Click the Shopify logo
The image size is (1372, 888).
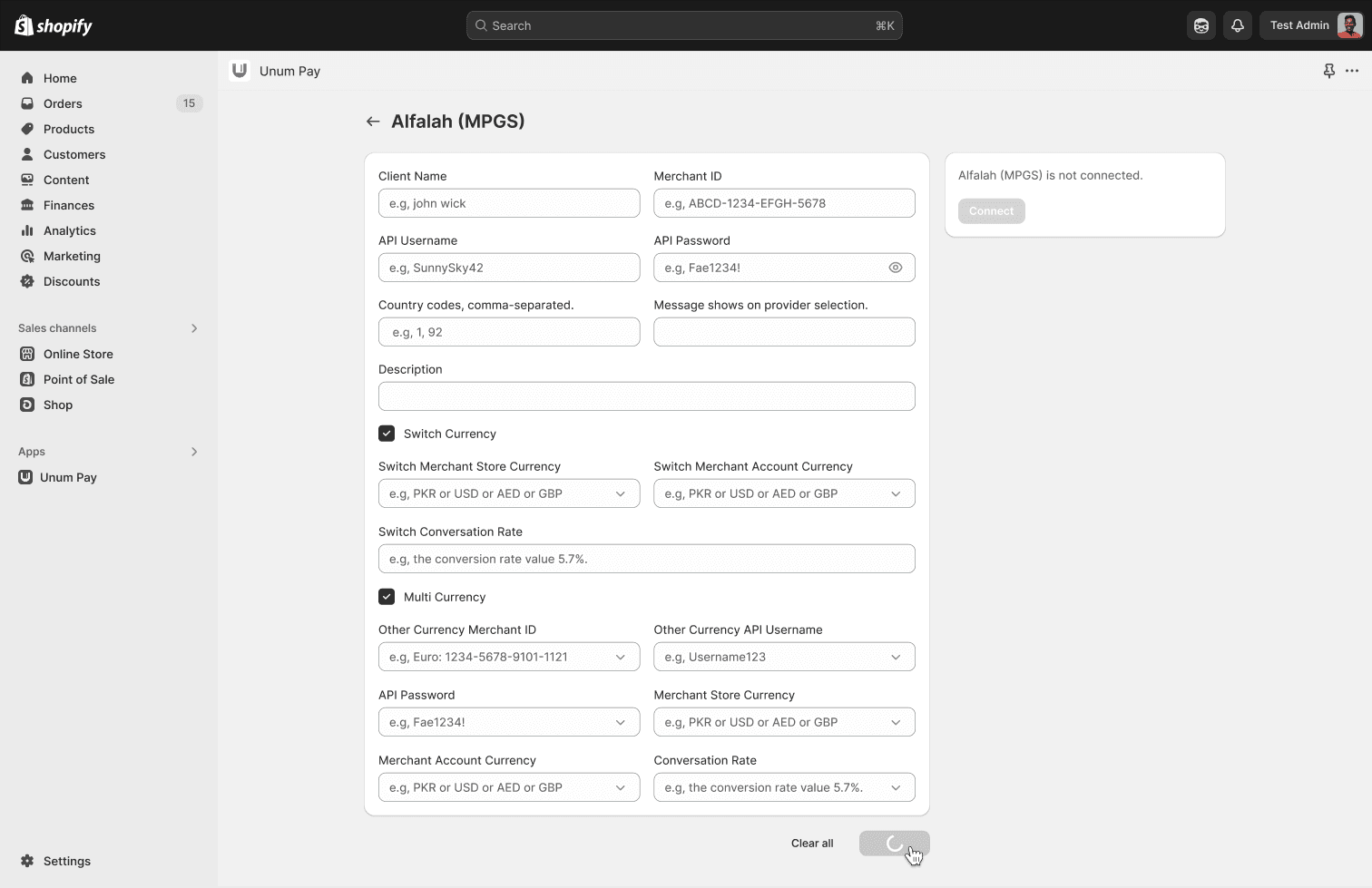pyautogui.click(x=54, y=25)
